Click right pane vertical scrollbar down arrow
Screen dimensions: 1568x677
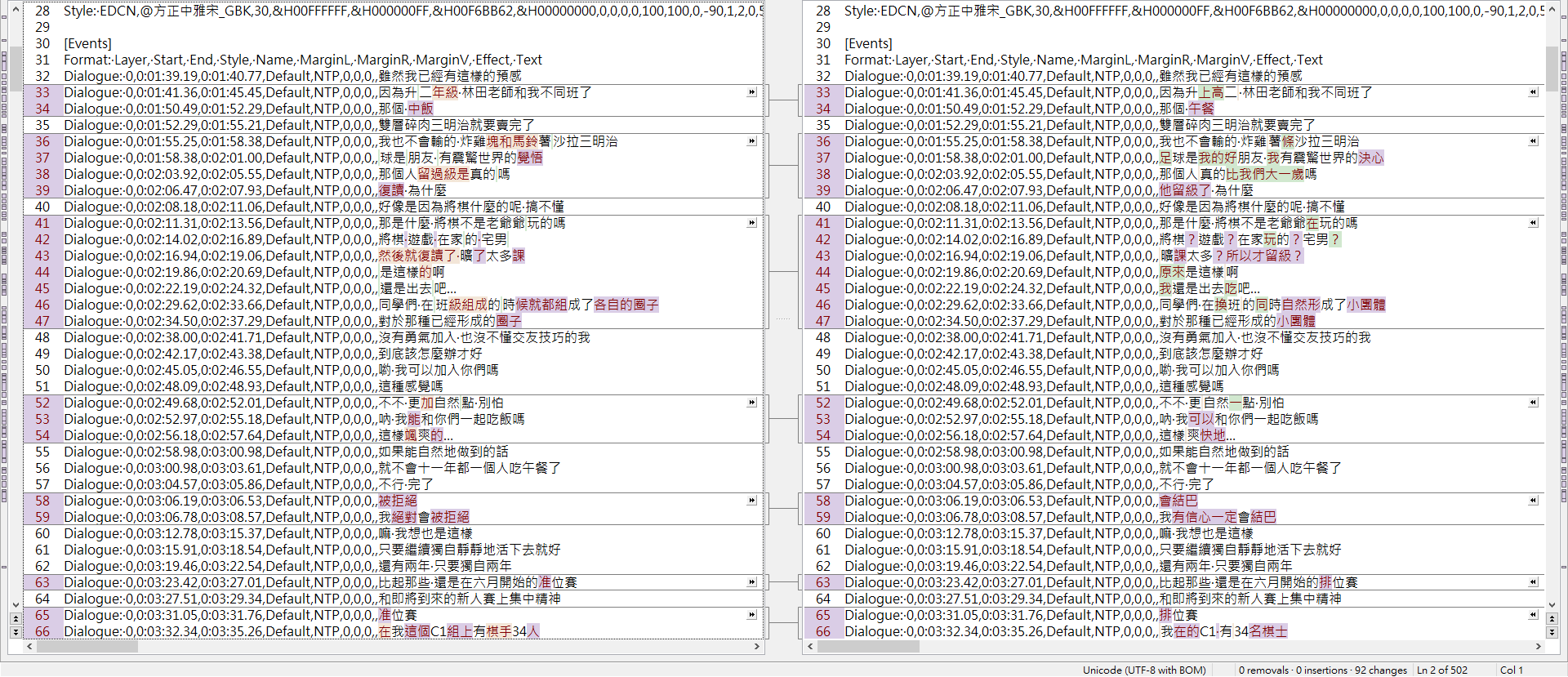pos(1552,605)
